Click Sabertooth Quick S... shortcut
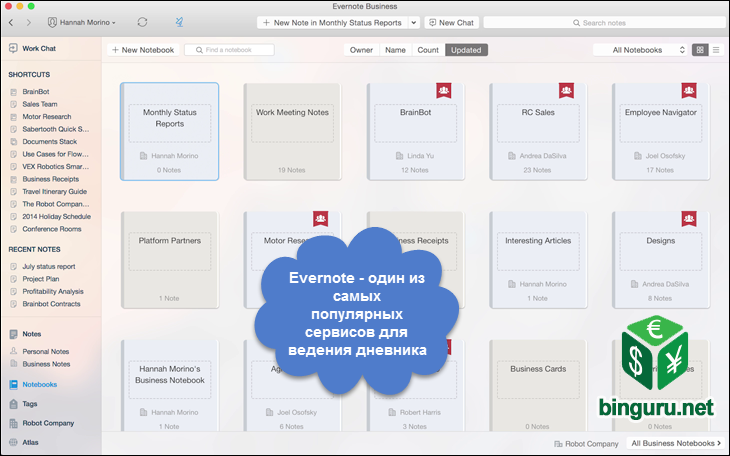The height and width of the screenshot is (456, 730). pyautogui.click(x=55, y=129)
